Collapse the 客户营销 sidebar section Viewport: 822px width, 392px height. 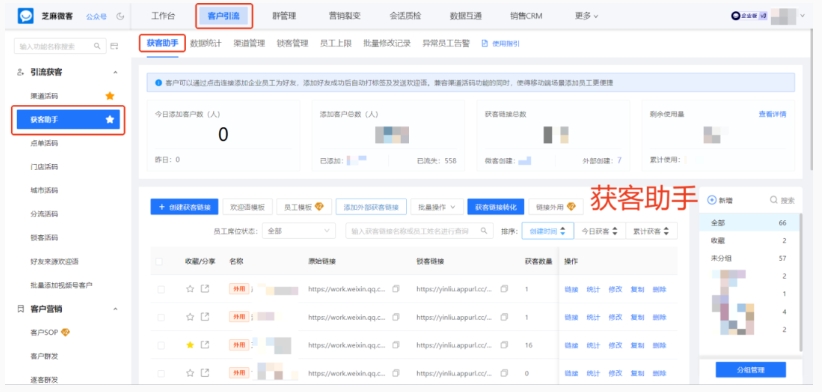click(x=115, y=309)
